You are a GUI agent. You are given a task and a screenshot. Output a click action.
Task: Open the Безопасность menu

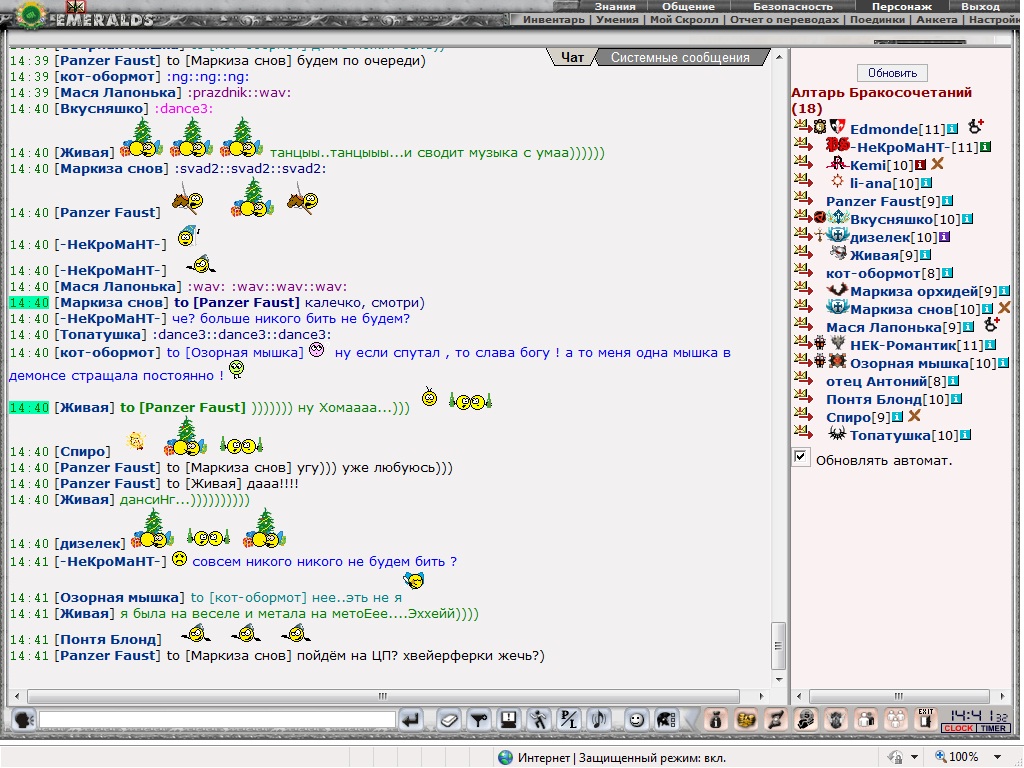[793, 6]
